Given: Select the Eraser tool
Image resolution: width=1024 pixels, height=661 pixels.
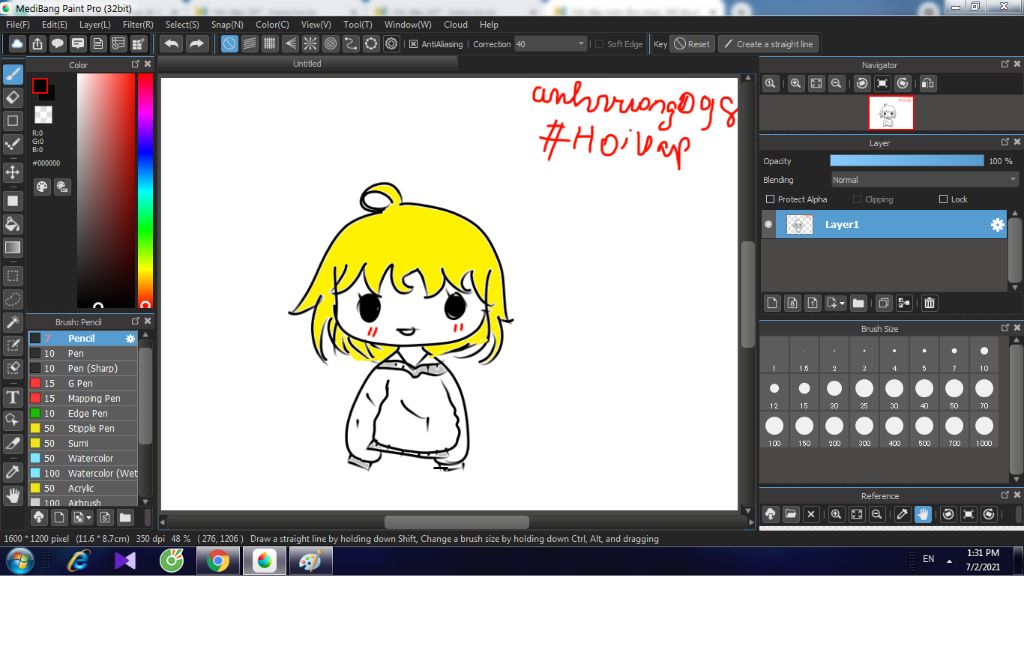Looking at the screenshot, I should click(x=12, y=97).
